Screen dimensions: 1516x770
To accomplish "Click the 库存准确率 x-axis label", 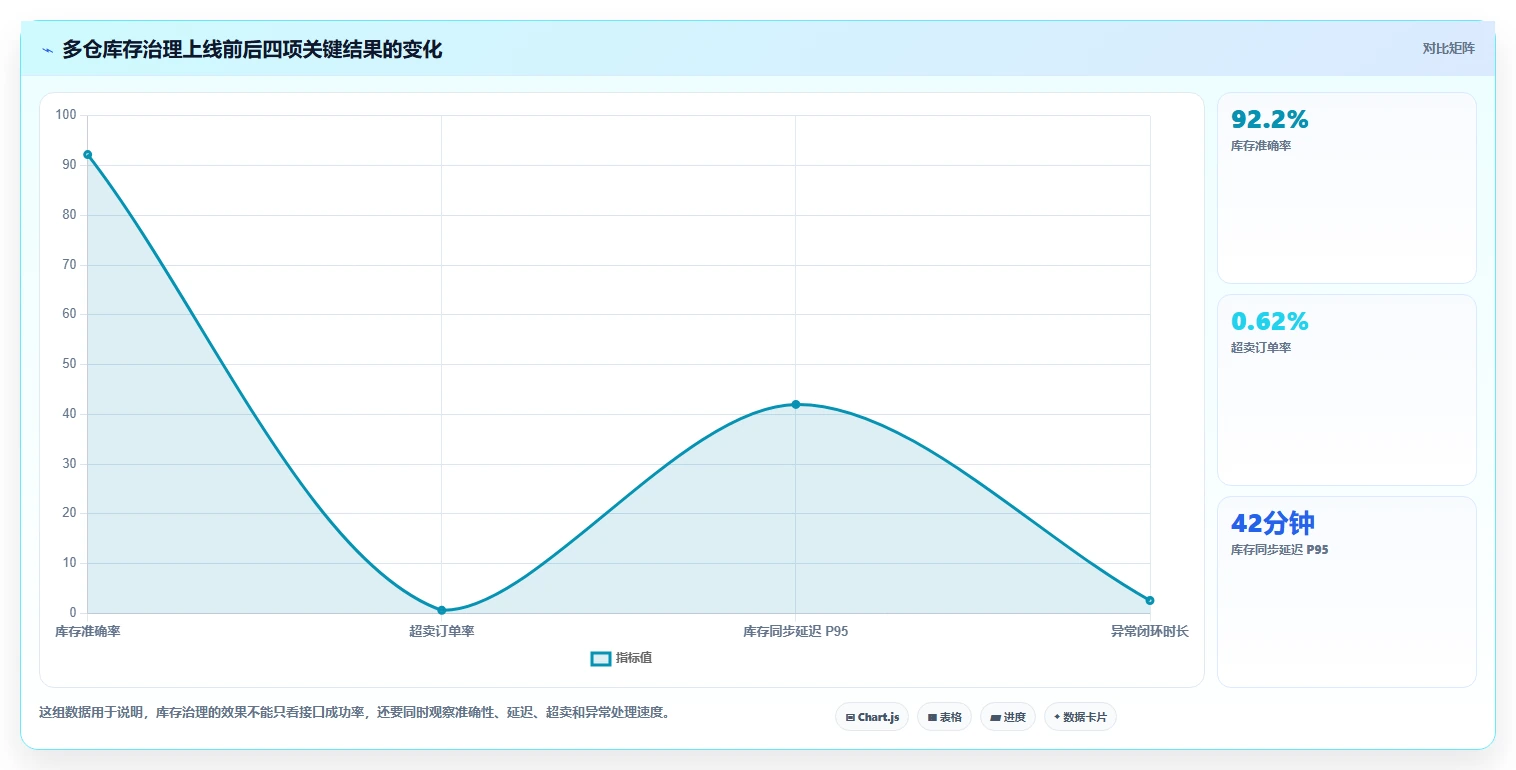I will 88,631.
